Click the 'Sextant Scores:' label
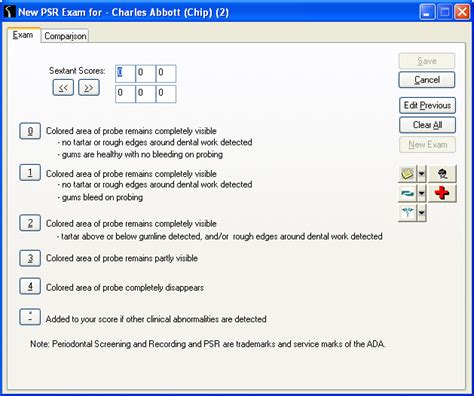This screenshot has height=396, width=474. pos(77,71)
